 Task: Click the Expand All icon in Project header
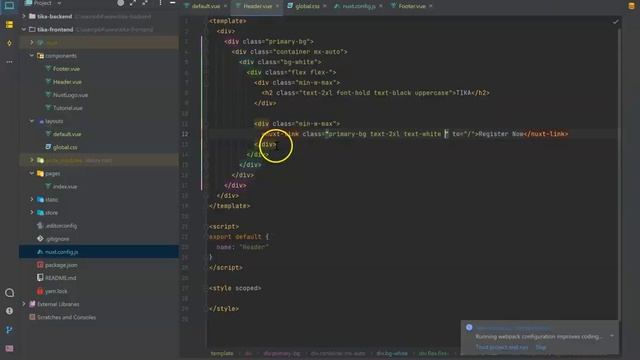[133, 3]
